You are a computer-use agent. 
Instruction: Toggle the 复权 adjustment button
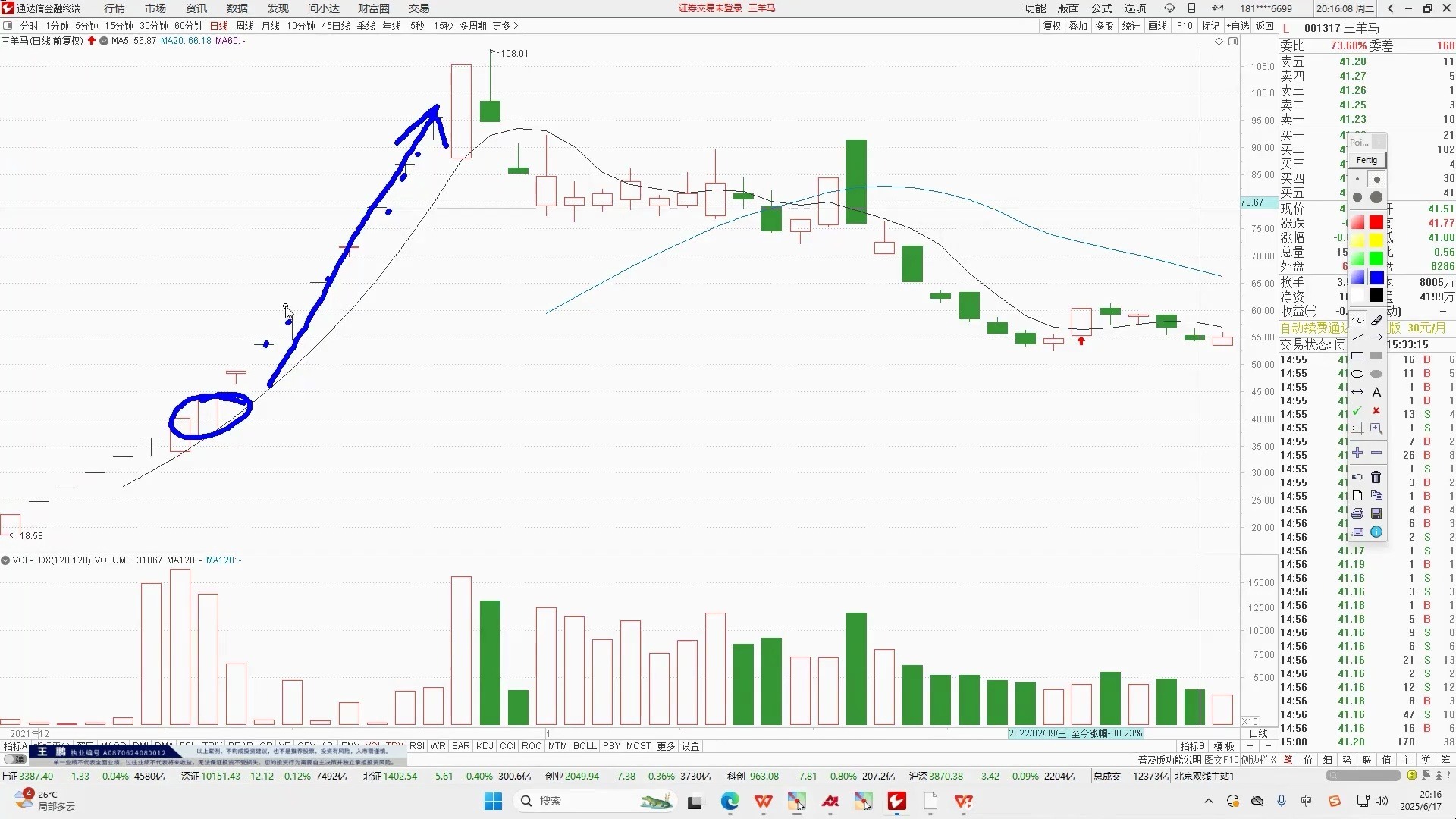coord(1052,26)
